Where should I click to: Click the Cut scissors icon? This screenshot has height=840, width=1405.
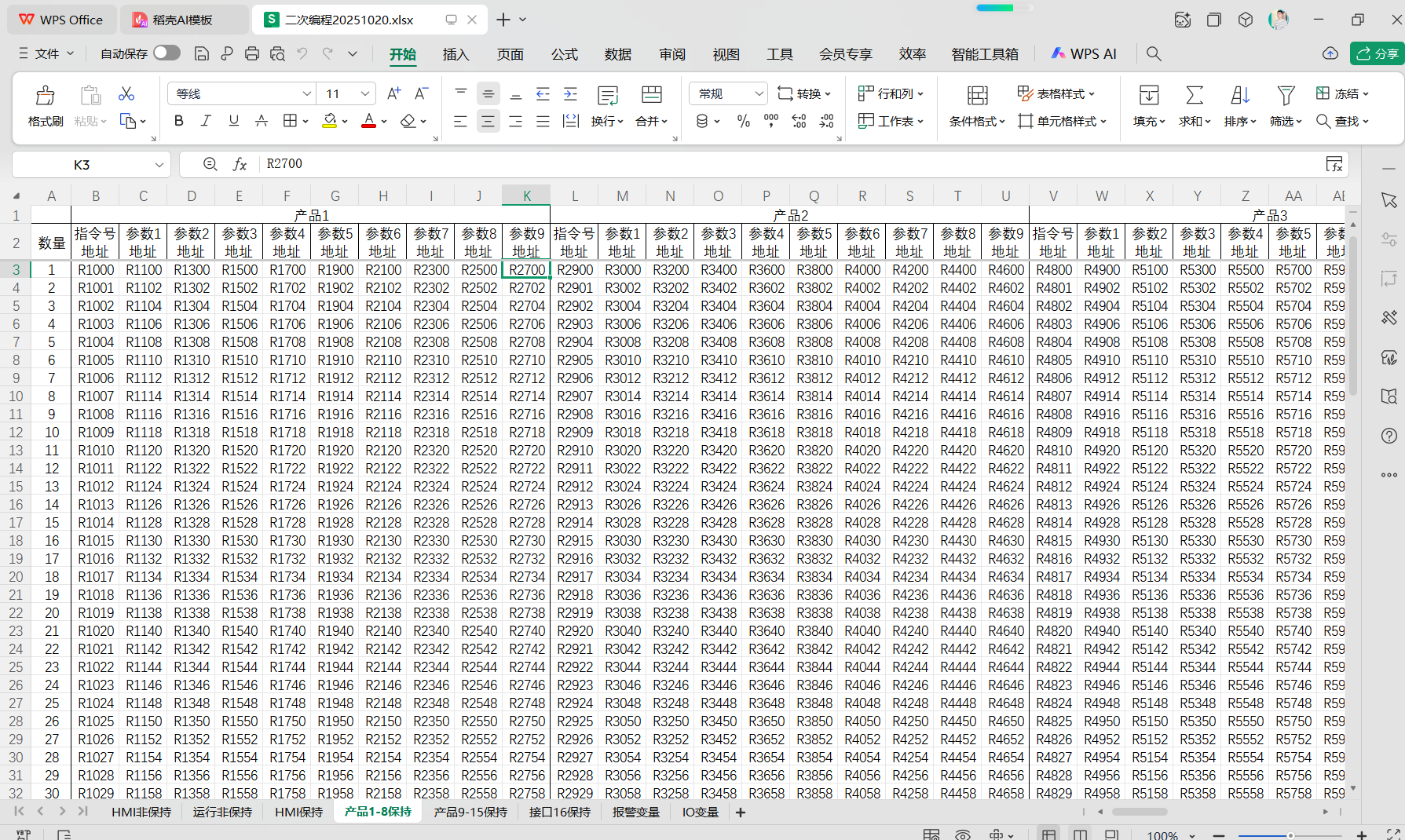point(126,94)
